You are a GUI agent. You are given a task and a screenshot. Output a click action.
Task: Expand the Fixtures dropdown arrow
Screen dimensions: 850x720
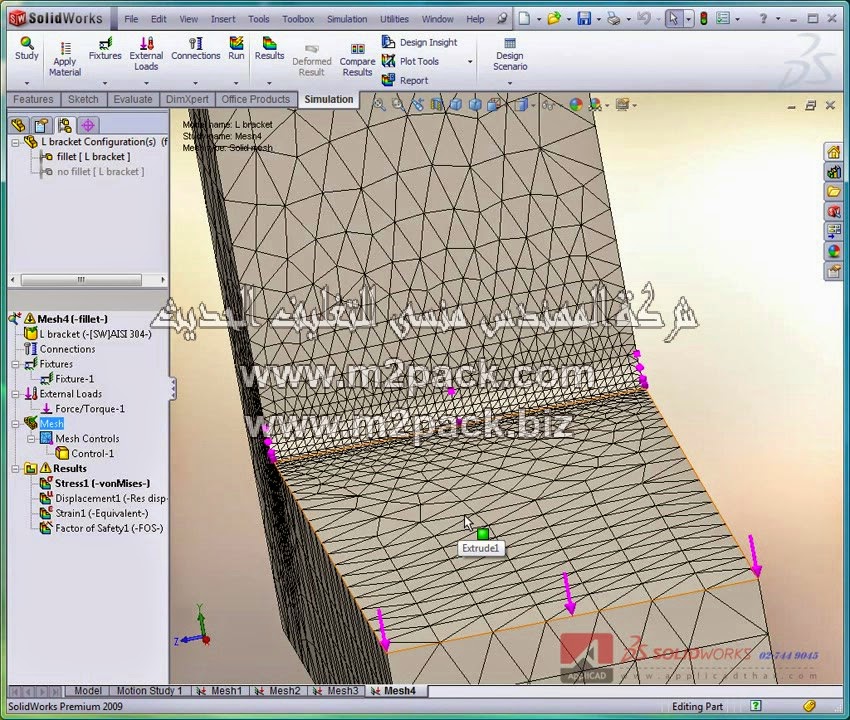click(105, 83)
